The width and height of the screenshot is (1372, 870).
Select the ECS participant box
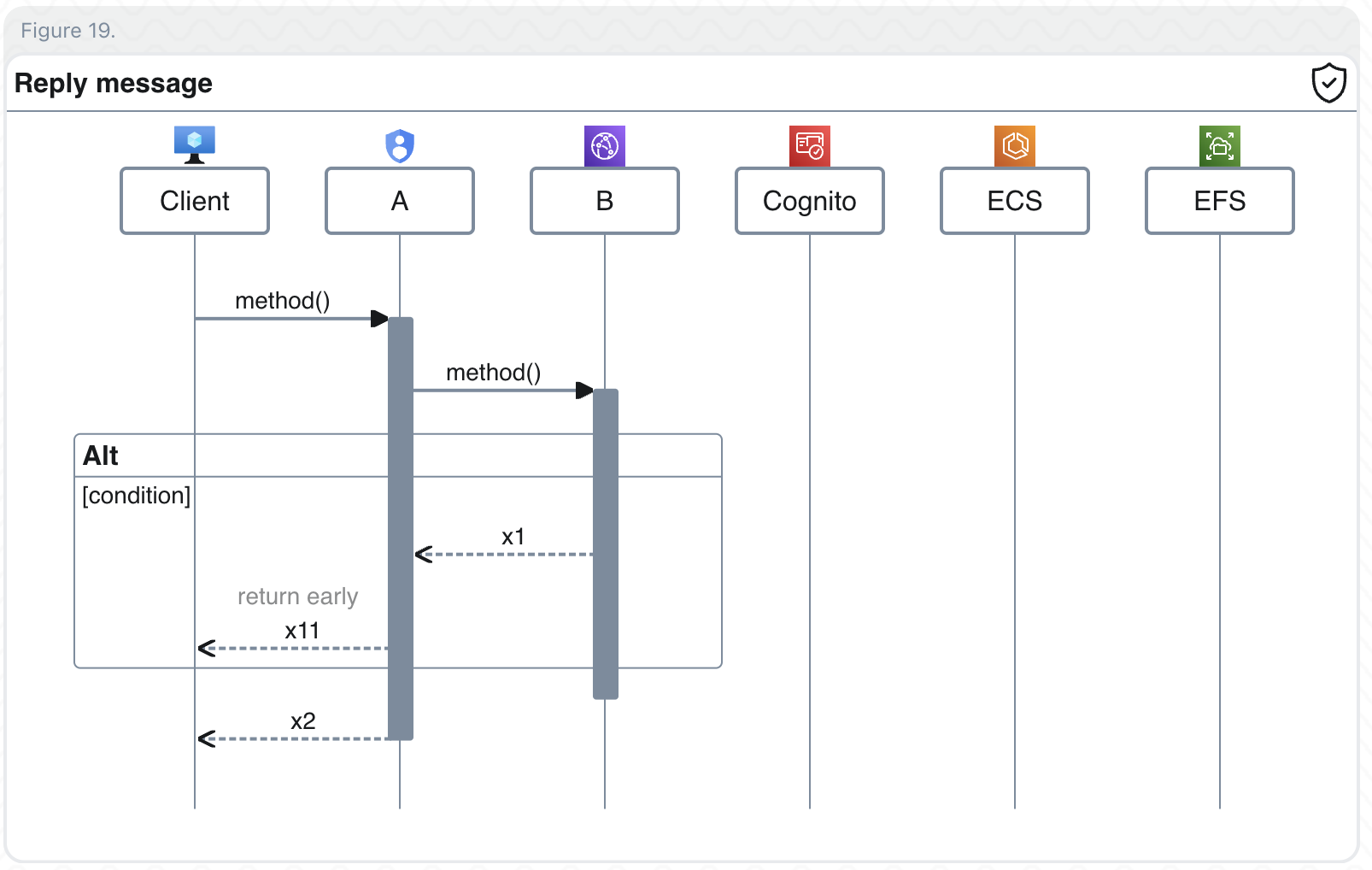pos(1015,201)
